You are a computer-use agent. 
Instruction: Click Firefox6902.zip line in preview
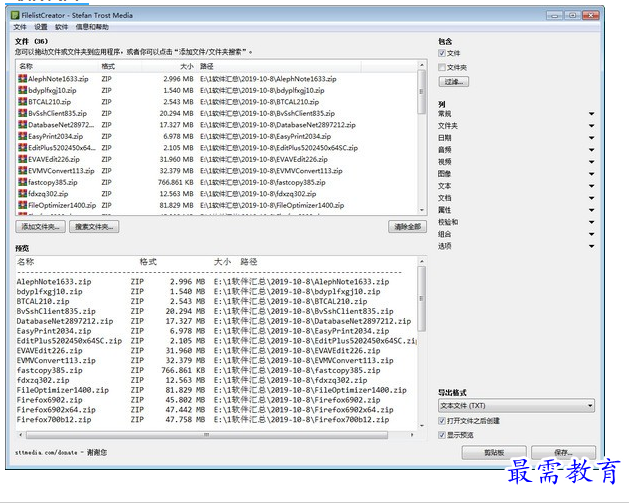[x=198, y=400]
